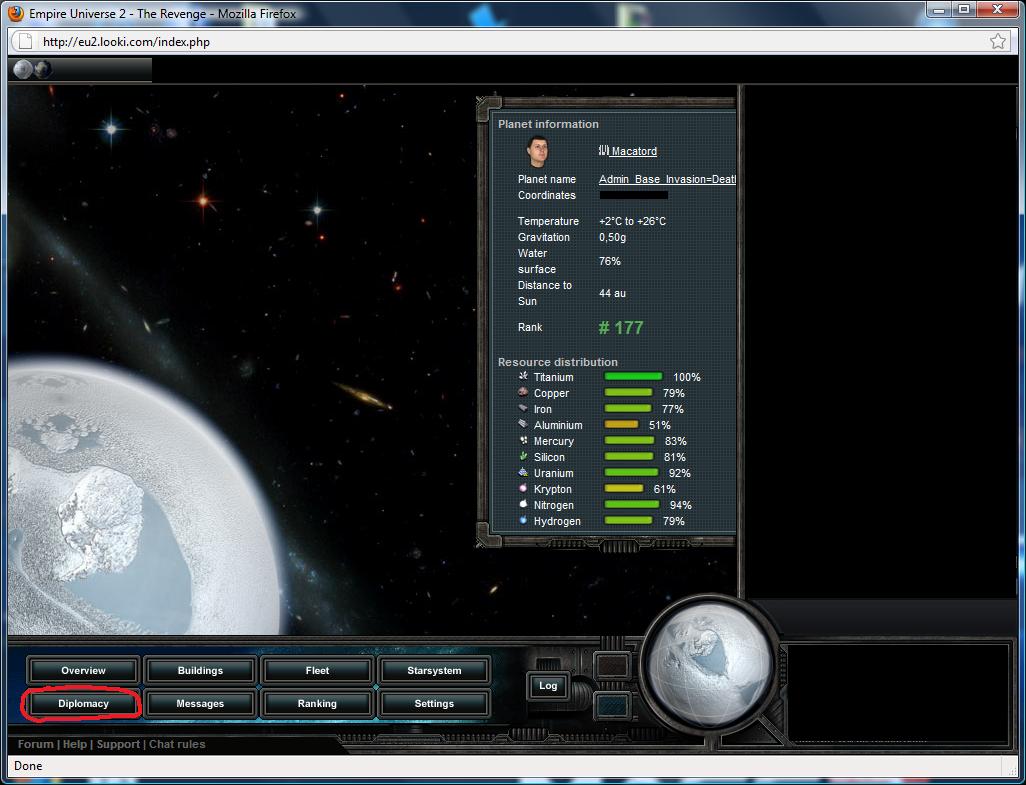This screenshot has width=1026, height=785.
Task: Go to the Fleet section
Action: tap(317, 671)
